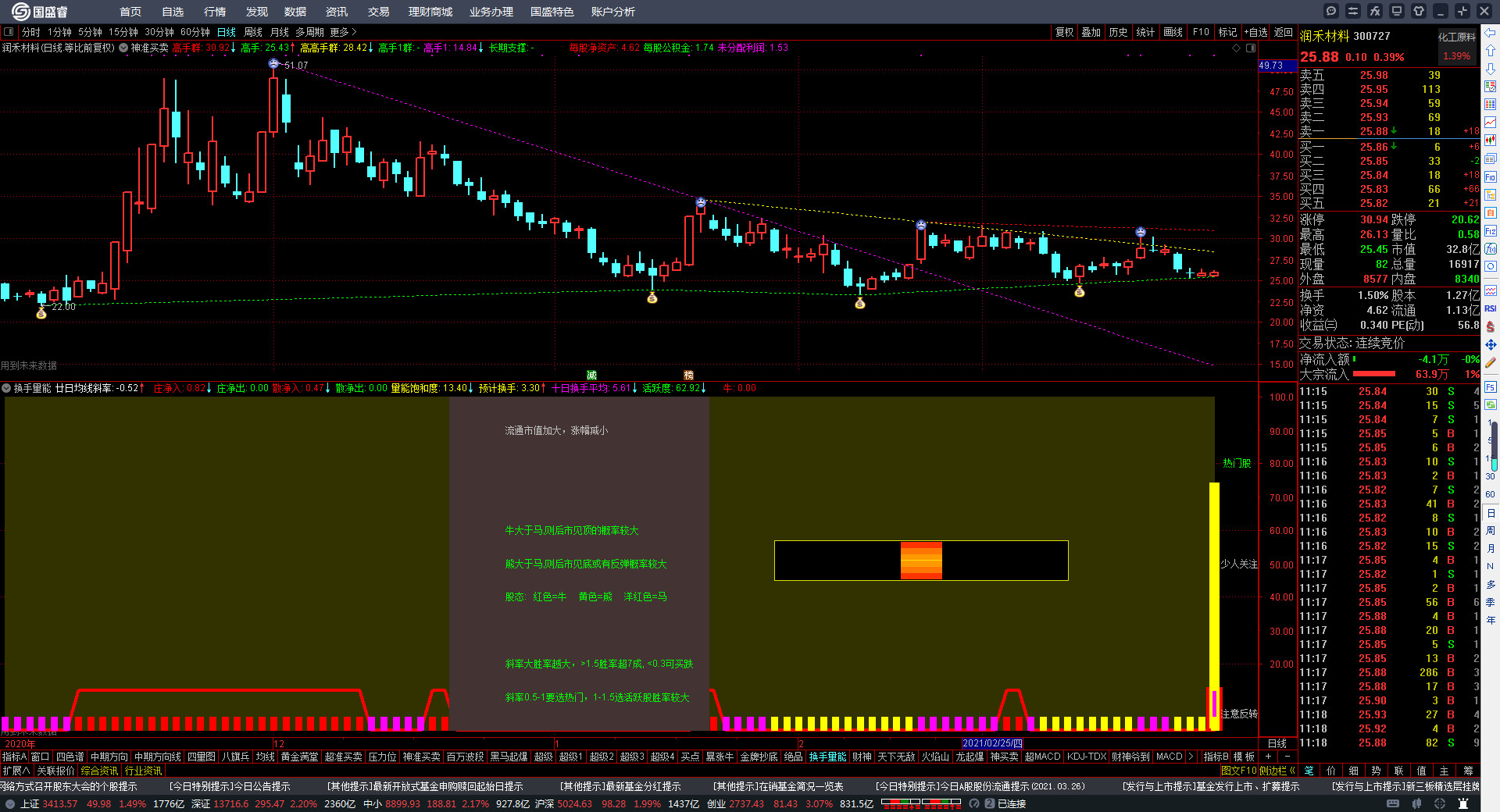This screenshot has width=1500, height=812.
Task: Open the 交易 menu
Action: click(378, 12)
